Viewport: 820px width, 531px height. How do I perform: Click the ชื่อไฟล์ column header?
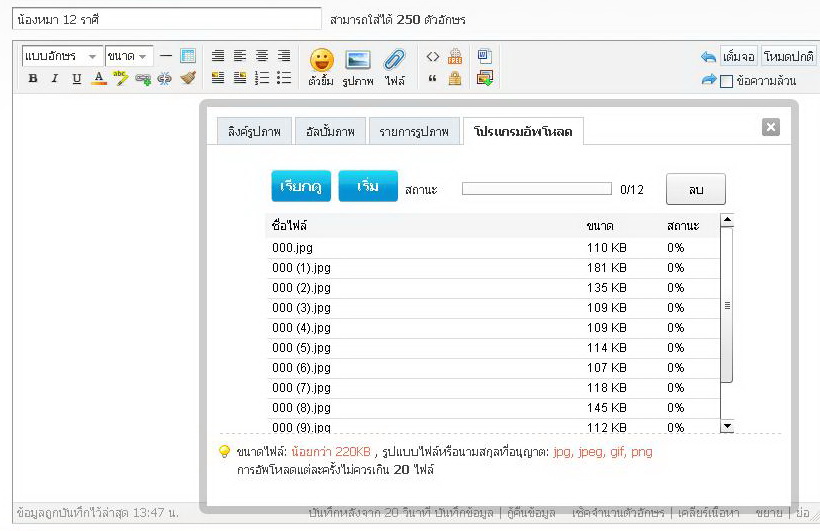(x=289, y=225)
